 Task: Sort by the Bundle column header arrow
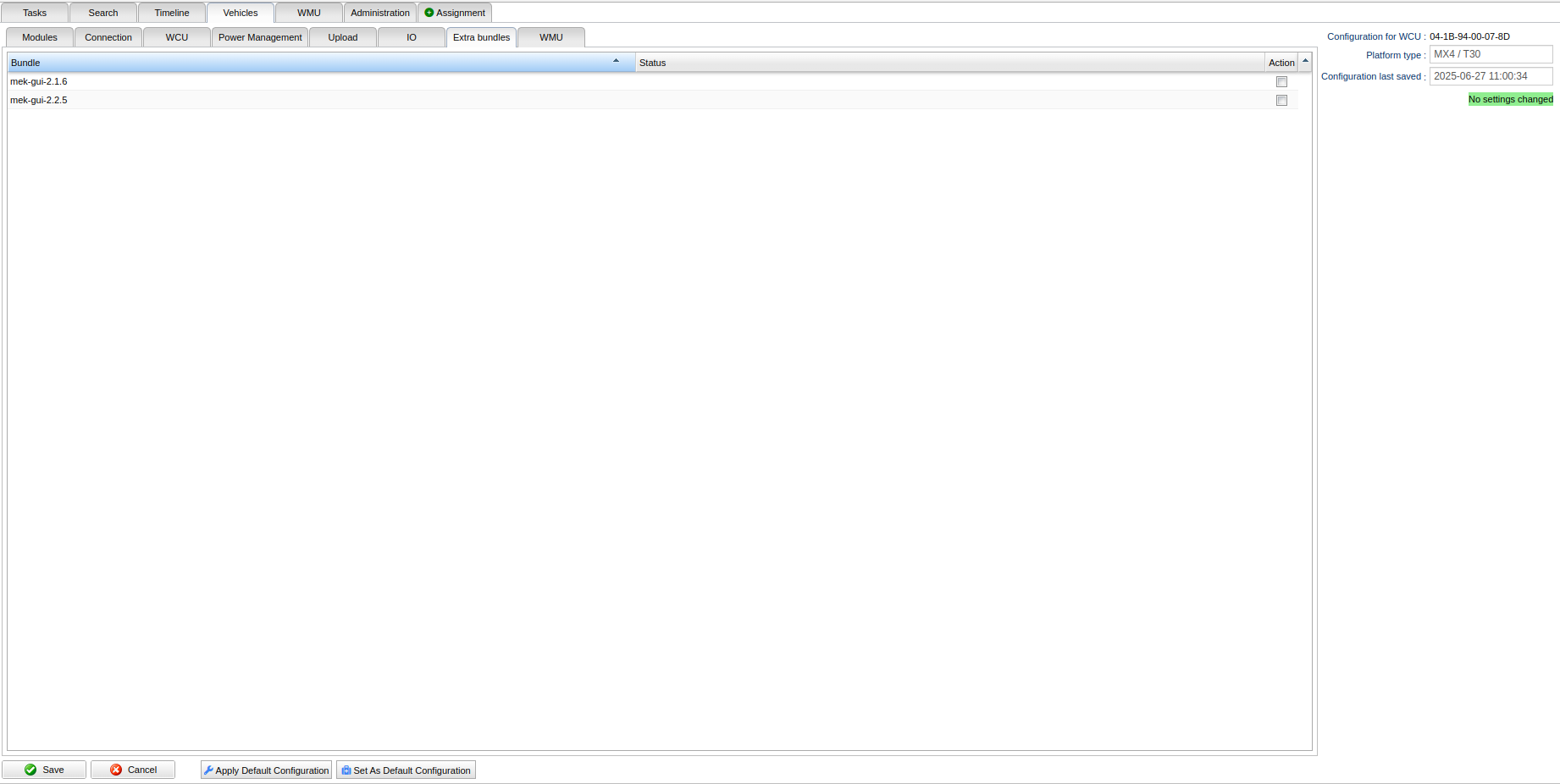pos(616,61)
